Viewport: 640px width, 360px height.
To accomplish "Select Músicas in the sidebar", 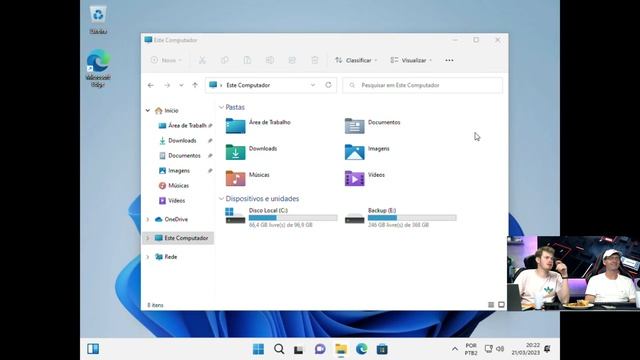I will pos(174,186).
